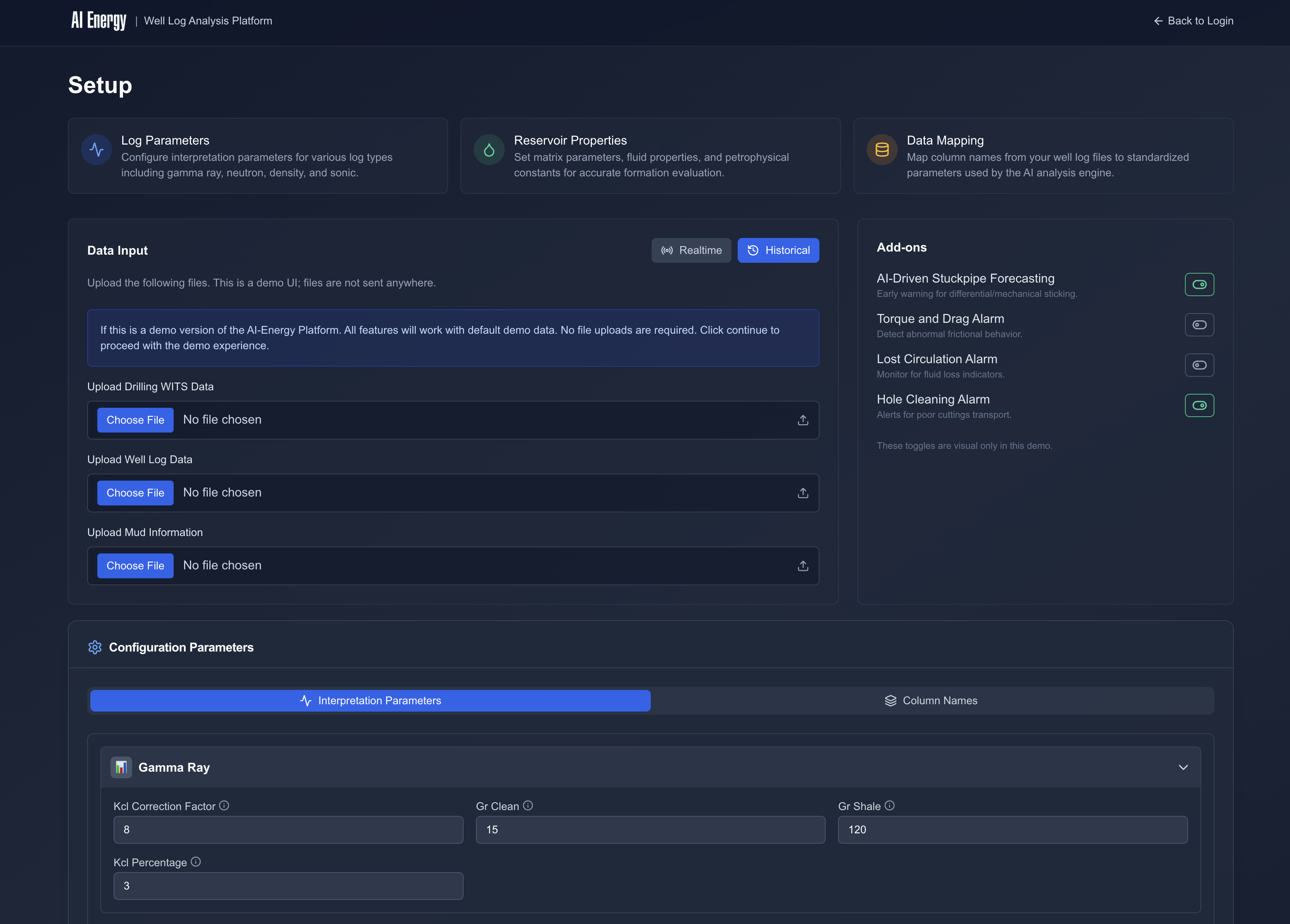Open the Data Mapping card title
The image size is (1290, 924).
[945, 140]
